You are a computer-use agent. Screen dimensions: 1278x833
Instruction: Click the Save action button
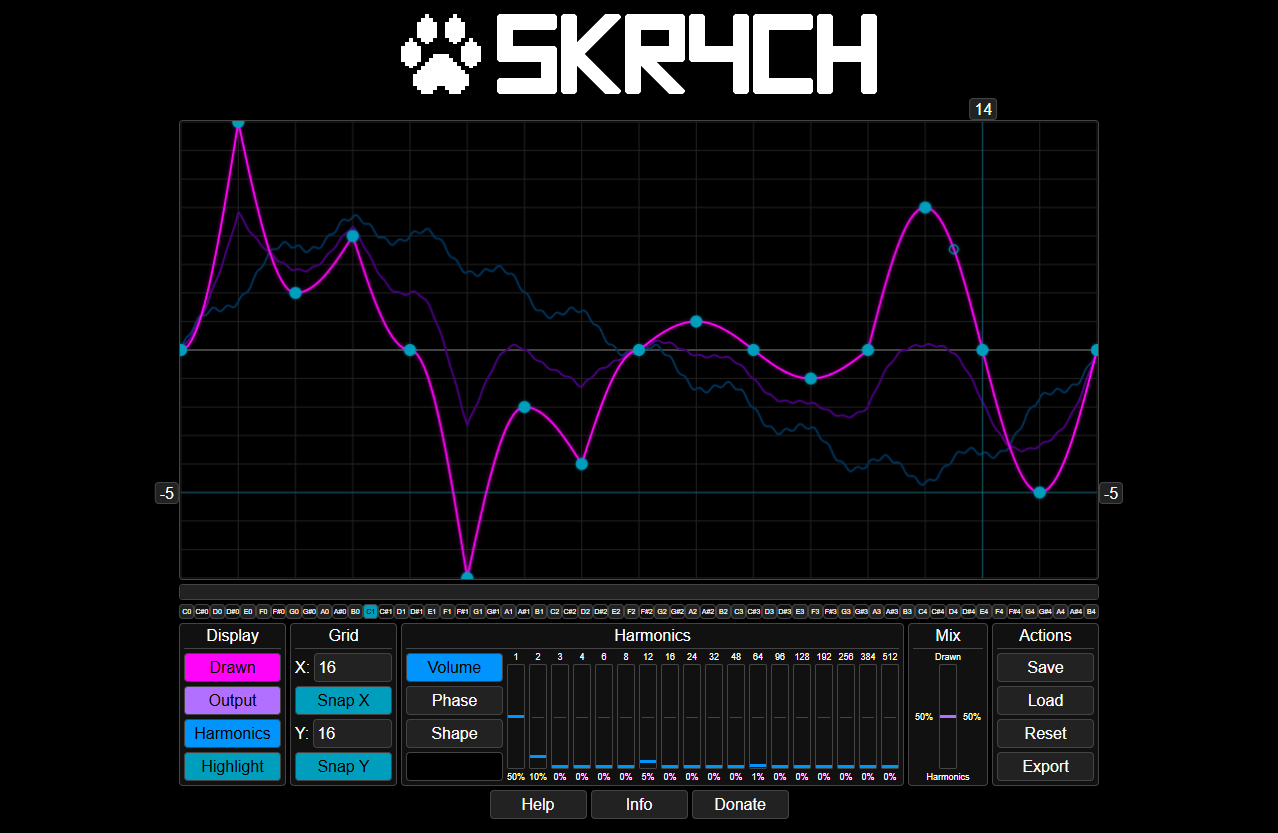click(x=1044, y=667)
